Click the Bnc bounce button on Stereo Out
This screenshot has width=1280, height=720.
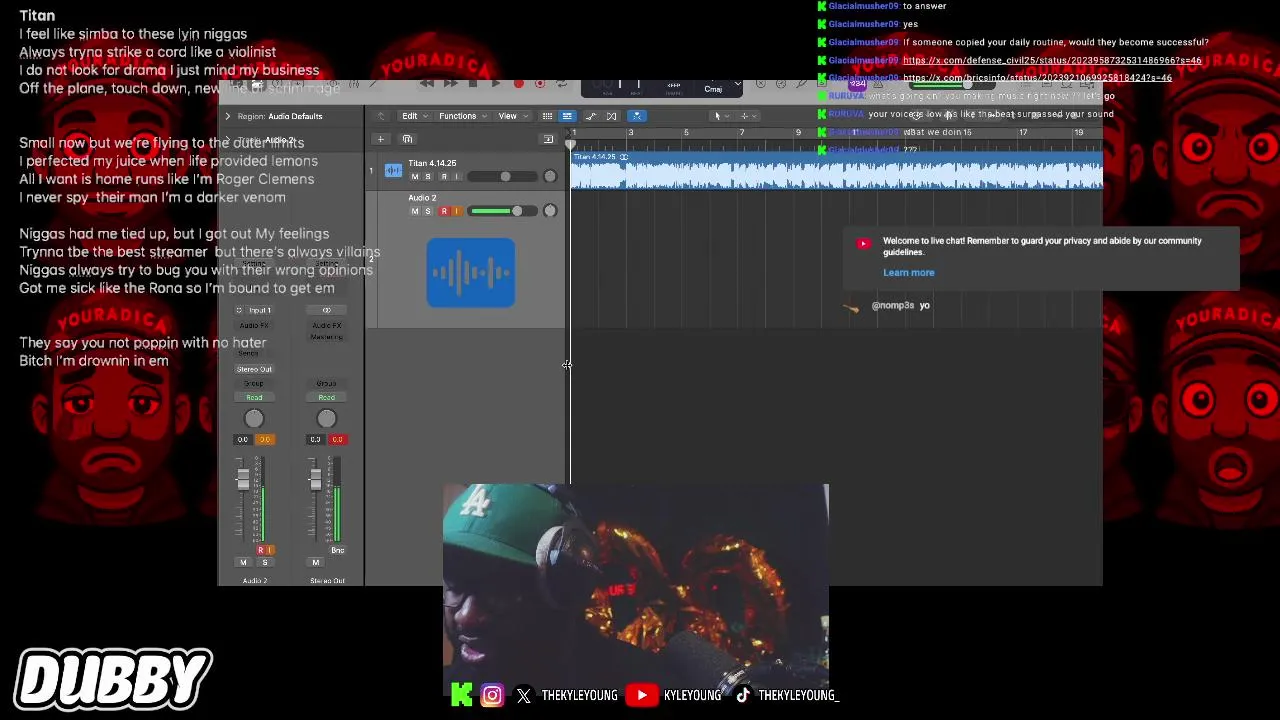[x=337, y=551]
